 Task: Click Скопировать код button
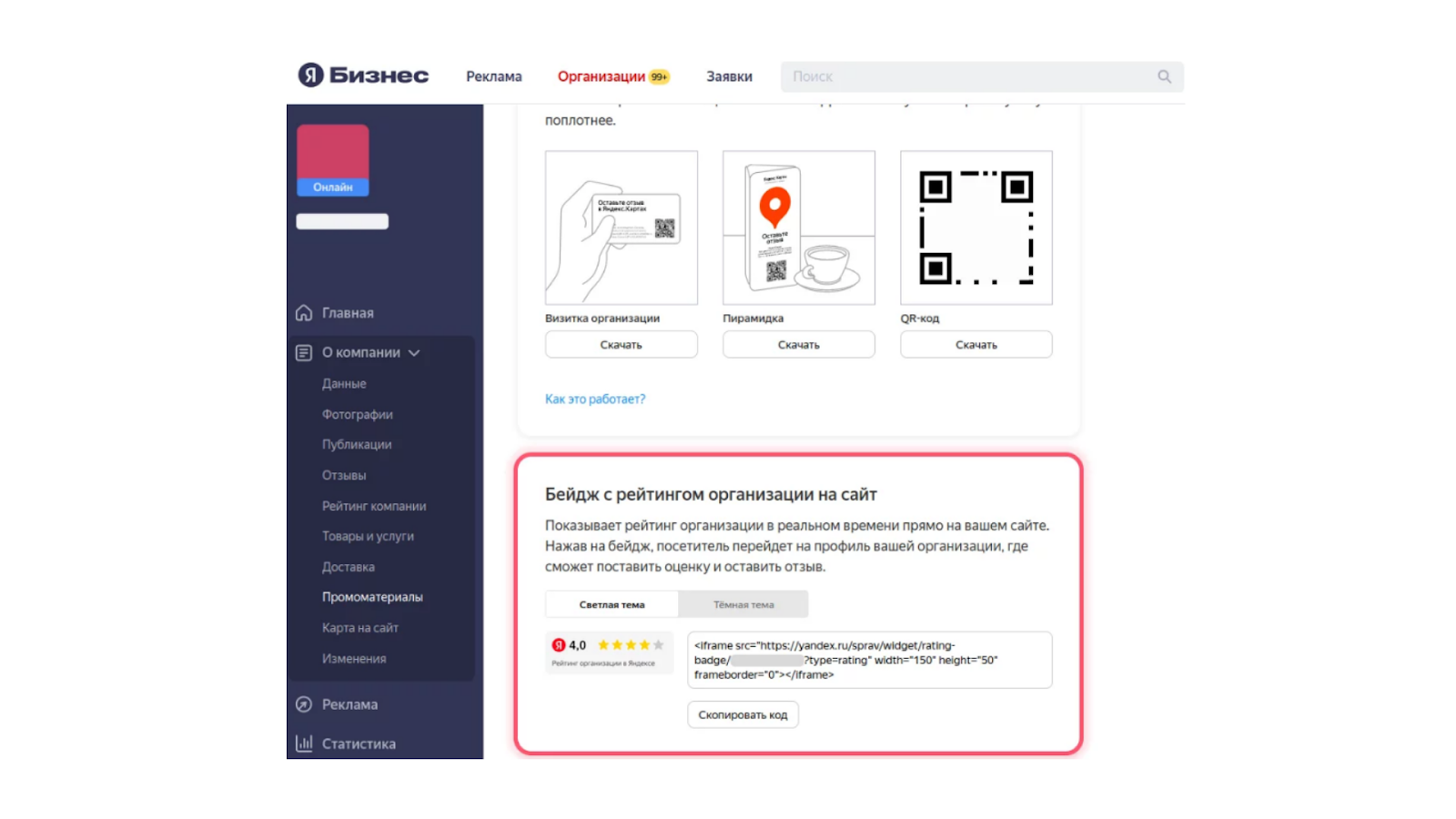pos(743,715)
